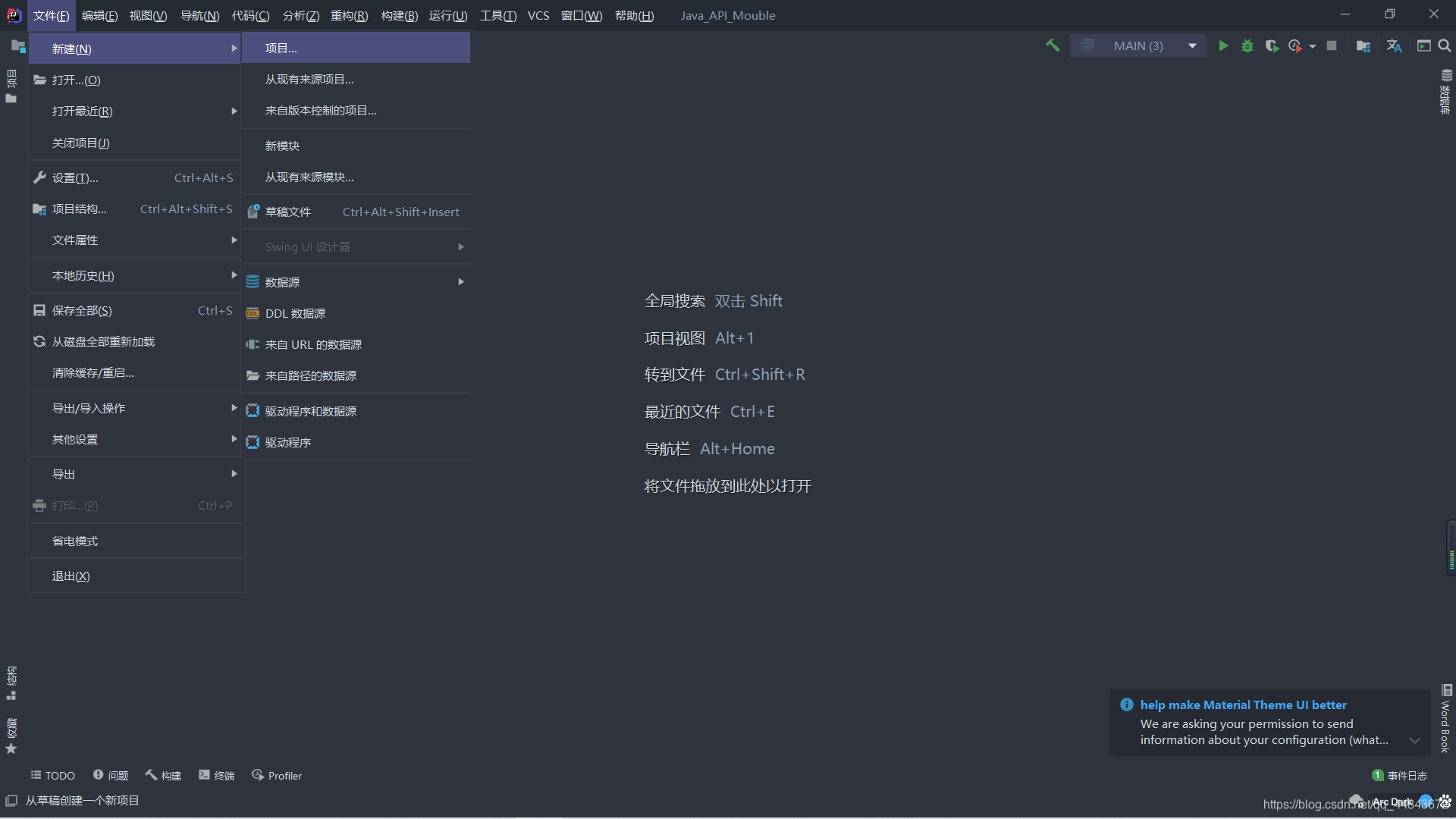Click the Arc Dark theme status indicator
The width and height of the screenshot is (1456, 819).
1392,802
